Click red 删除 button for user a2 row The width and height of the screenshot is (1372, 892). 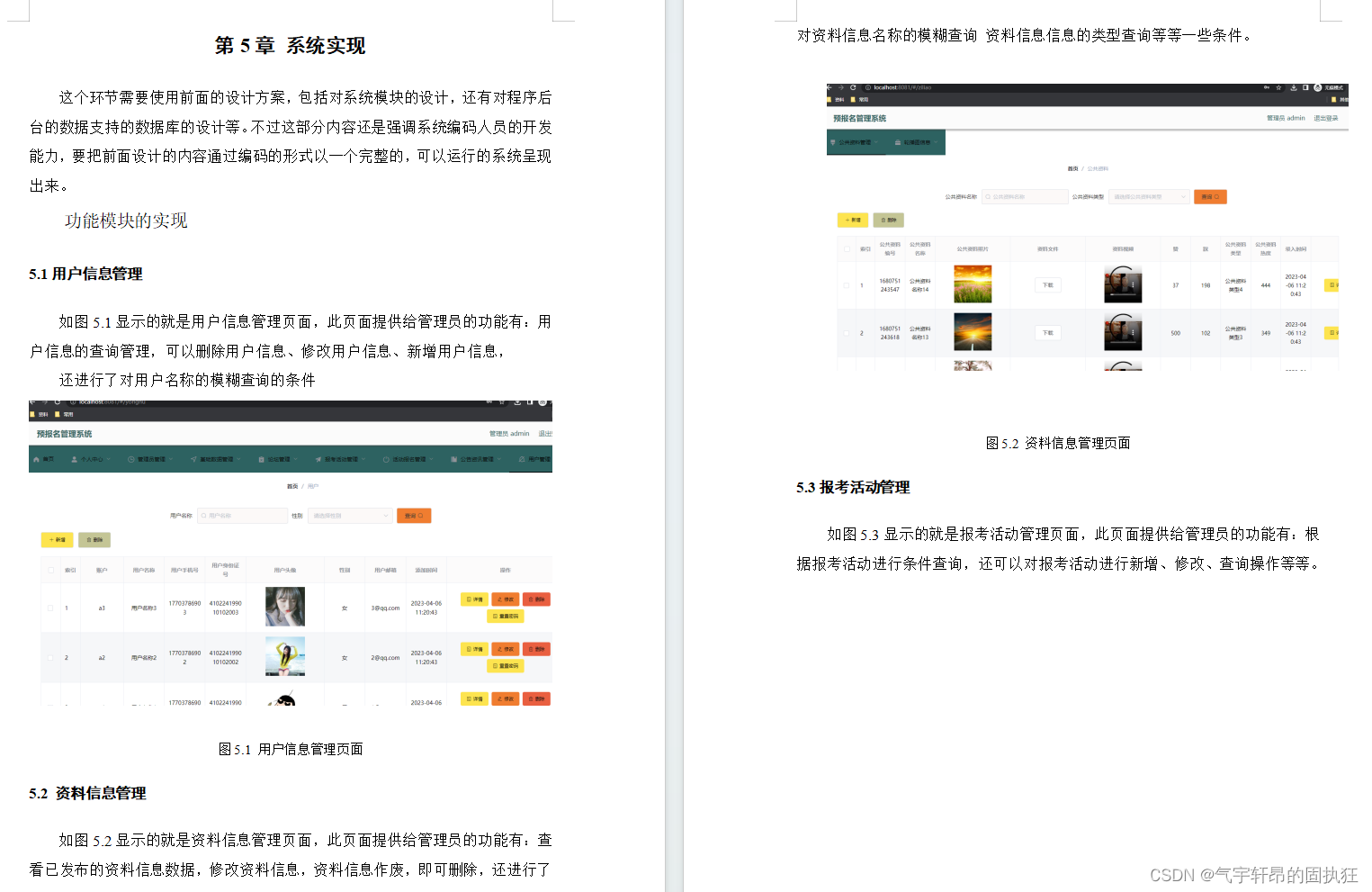[x=536, y=649]
